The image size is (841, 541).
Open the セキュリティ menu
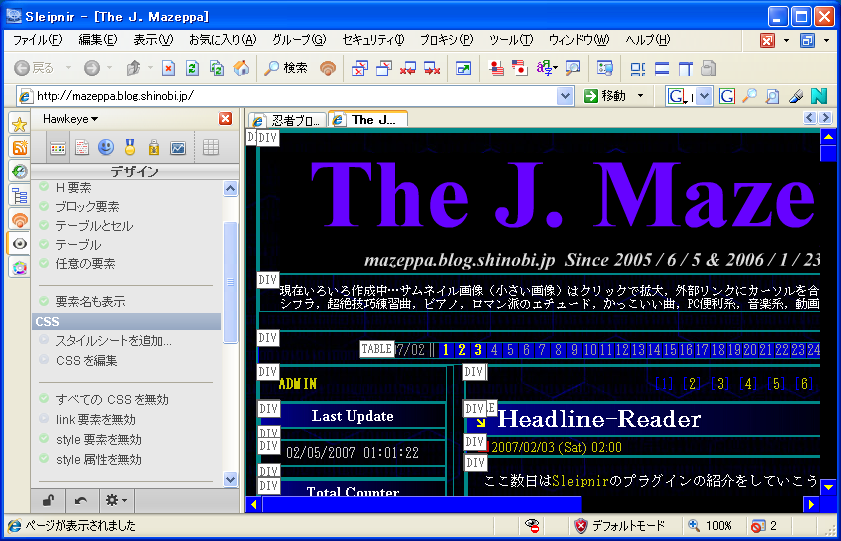(373, 40)
